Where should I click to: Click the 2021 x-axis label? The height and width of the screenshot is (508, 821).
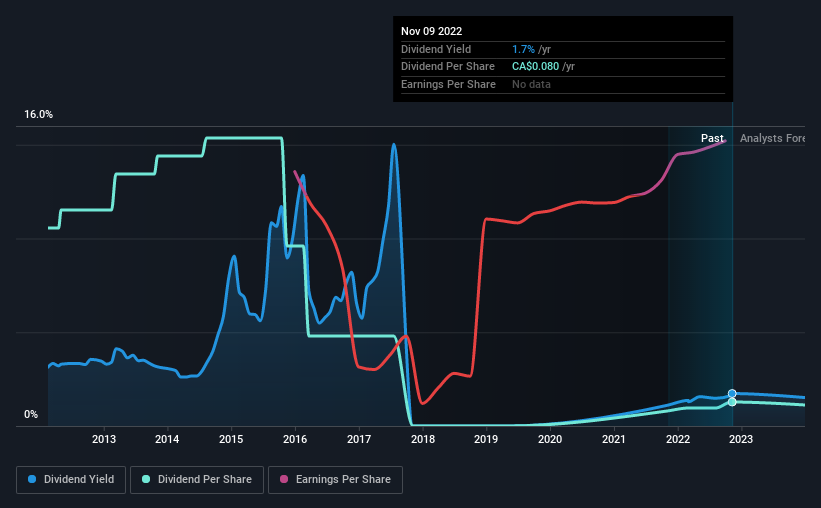614,439
